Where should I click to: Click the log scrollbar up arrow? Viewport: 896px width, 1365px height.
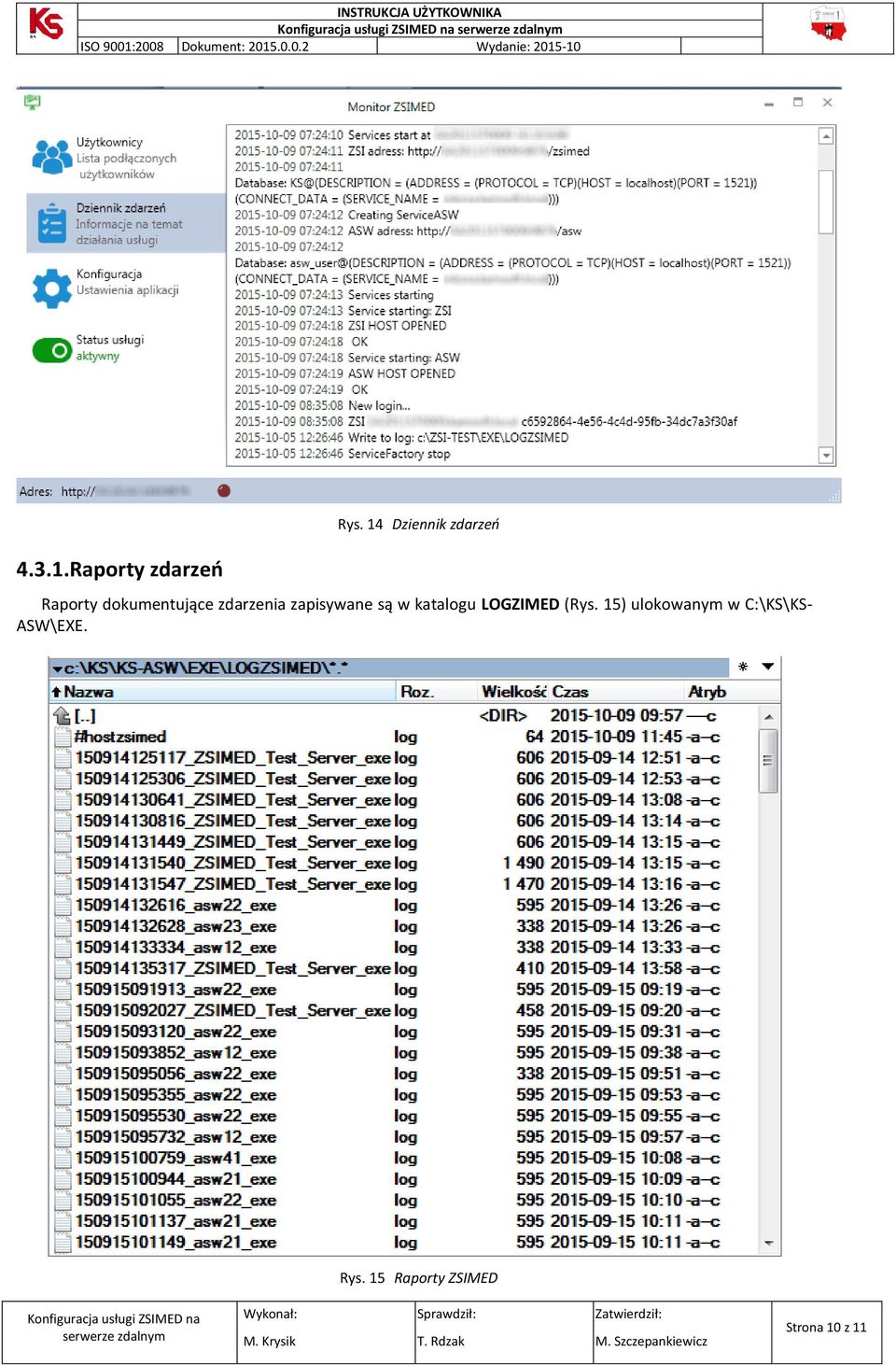click(826, 136)
